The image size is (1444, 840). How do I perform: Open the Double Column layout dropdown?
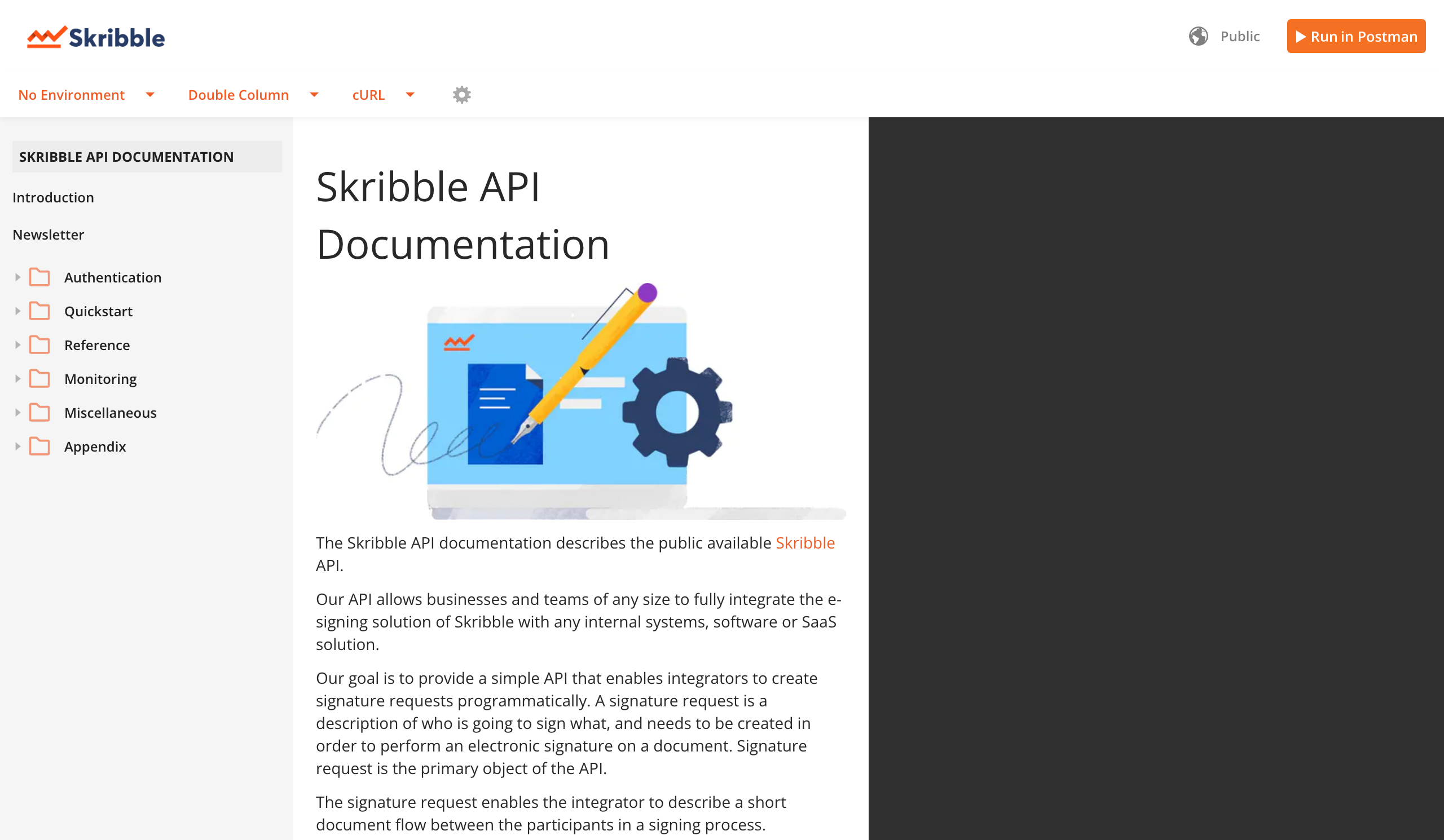(x=253, y=95)
